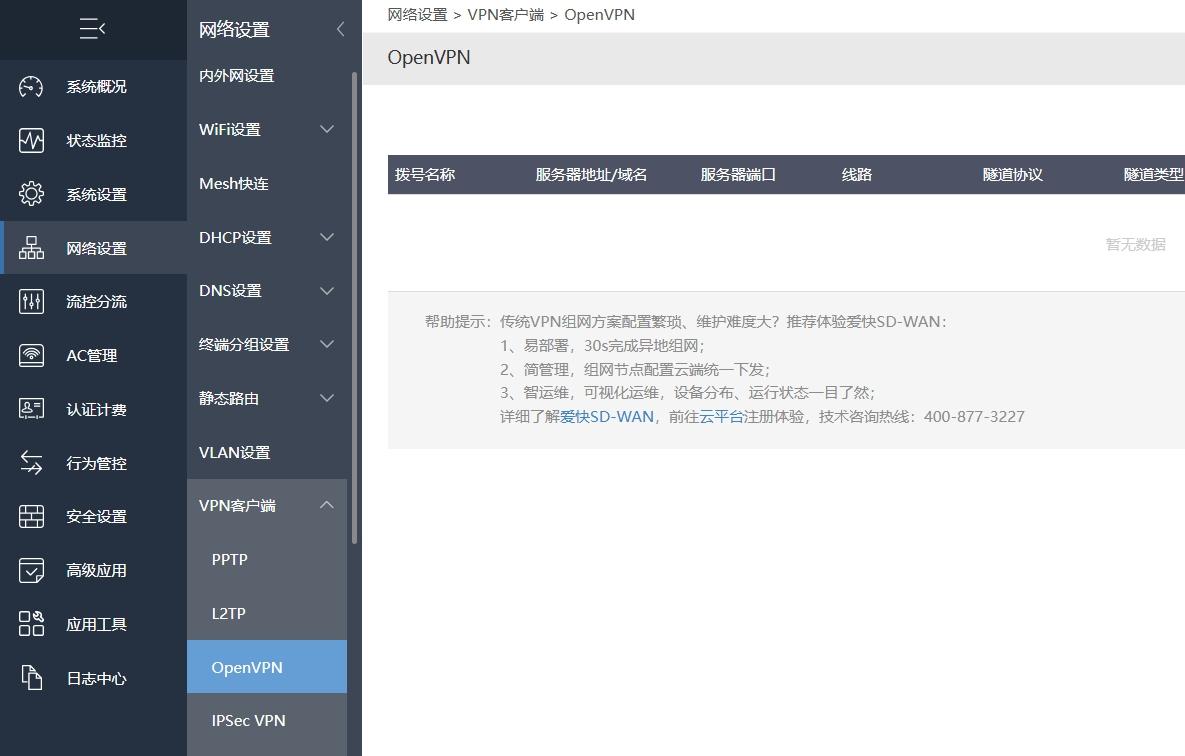The height and width of the screenshot is (756, 1185).
Task: Open the 日志中心 log center icon
Action: pyautogui.click(x=31, y=678)
